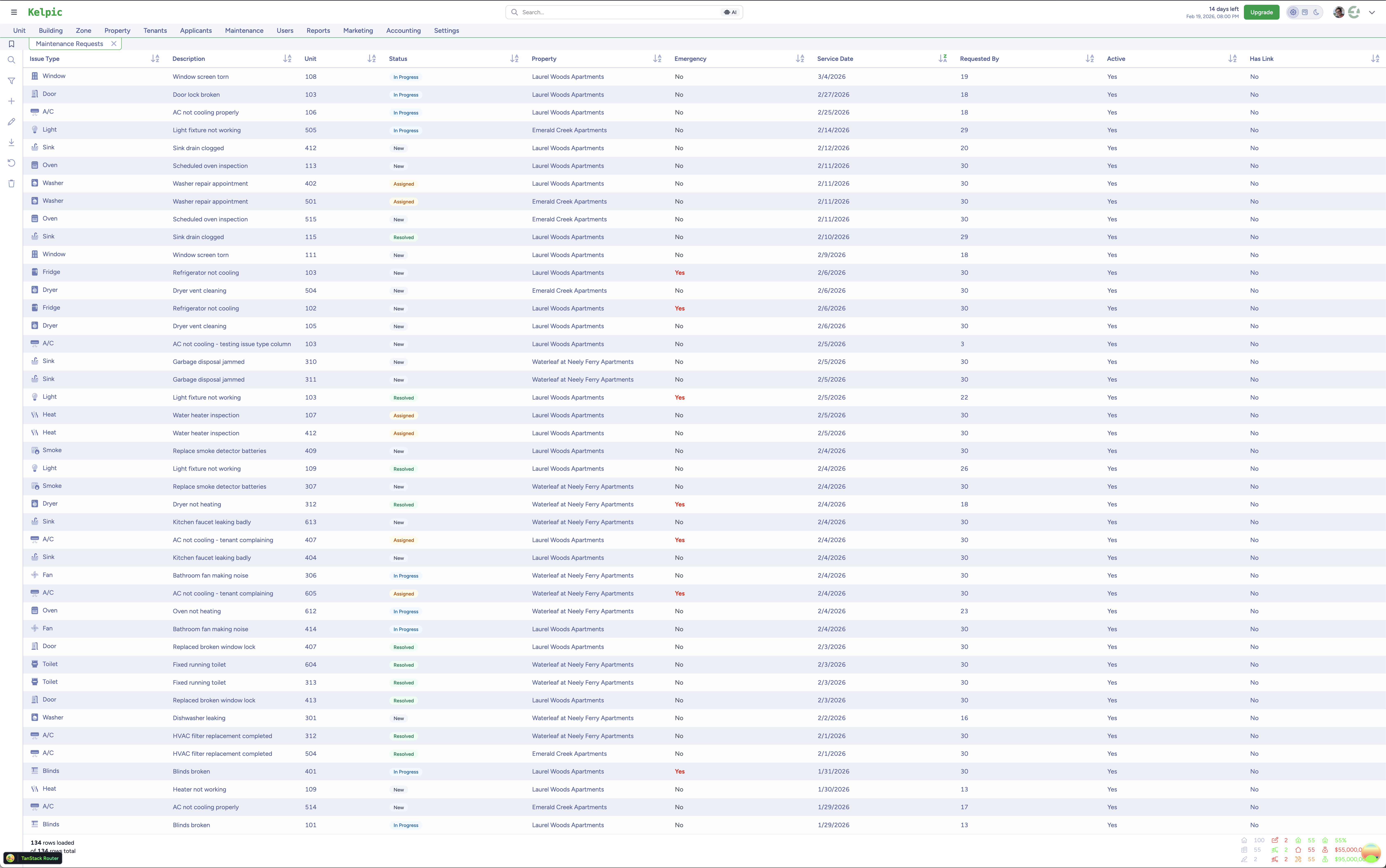Viewport: 1386px width, 868px height.
Task: Close the Maintenance Requests tab
Action: pos(114,44)
